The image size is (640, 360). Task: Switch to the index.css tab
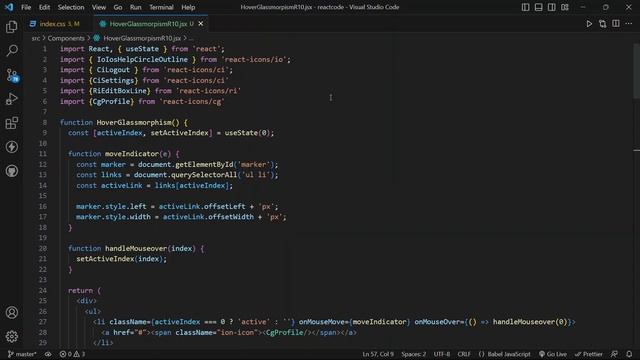click(x=58, y=24)
